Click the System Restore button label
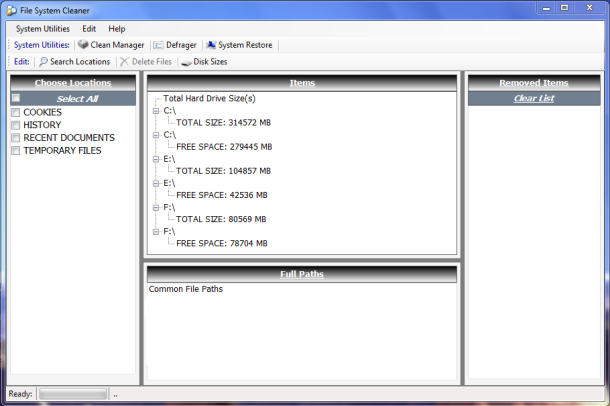 (245, 45)
